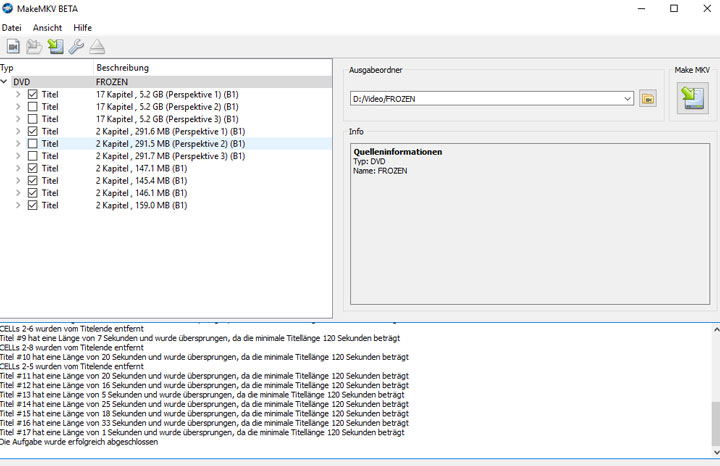720x466 pixels.
Task: Open disc toolbar icon
Action: 34,46
